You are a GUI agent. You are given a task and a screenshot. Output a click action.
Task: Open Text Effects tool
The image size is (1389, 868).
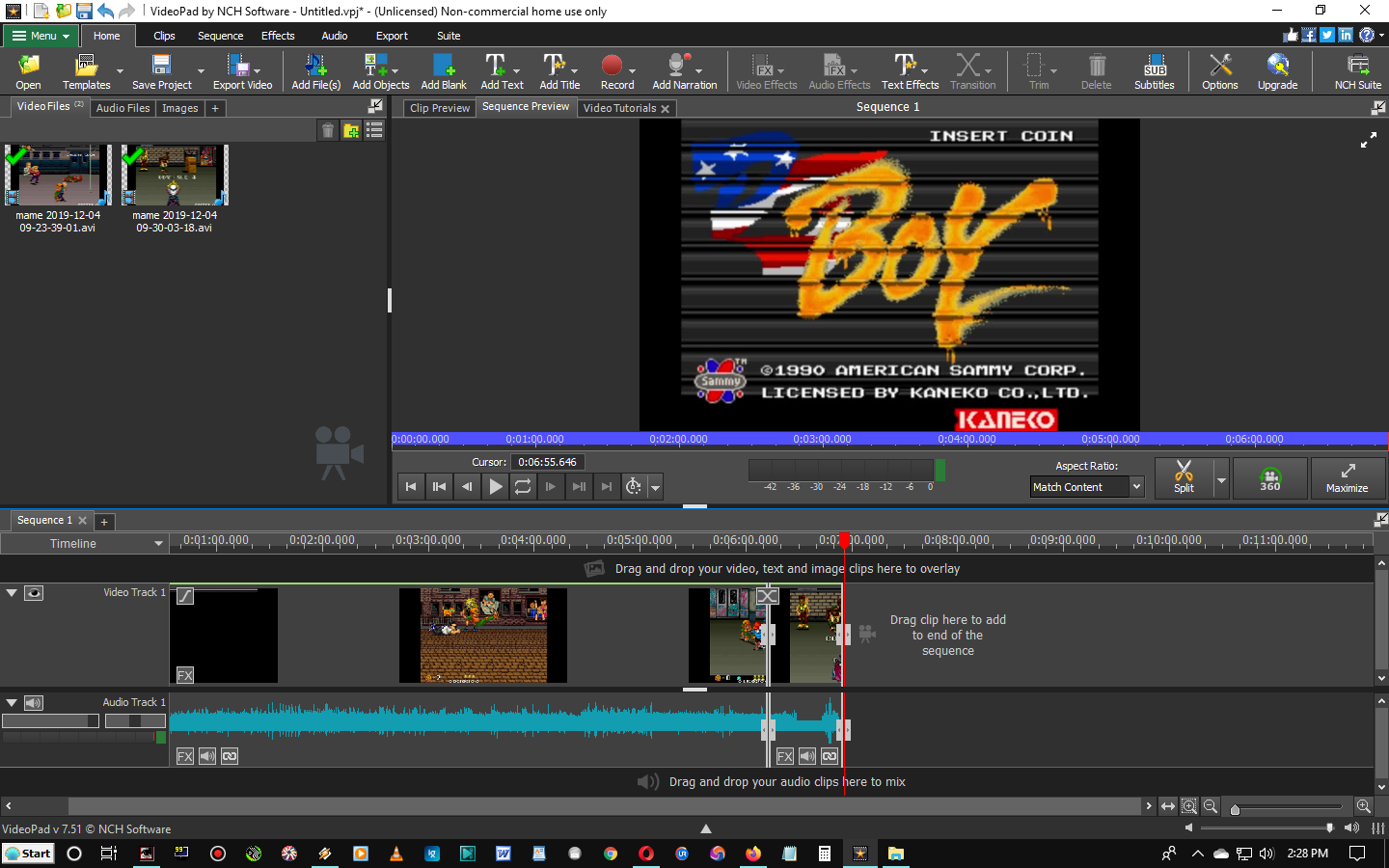pos(910,72)
